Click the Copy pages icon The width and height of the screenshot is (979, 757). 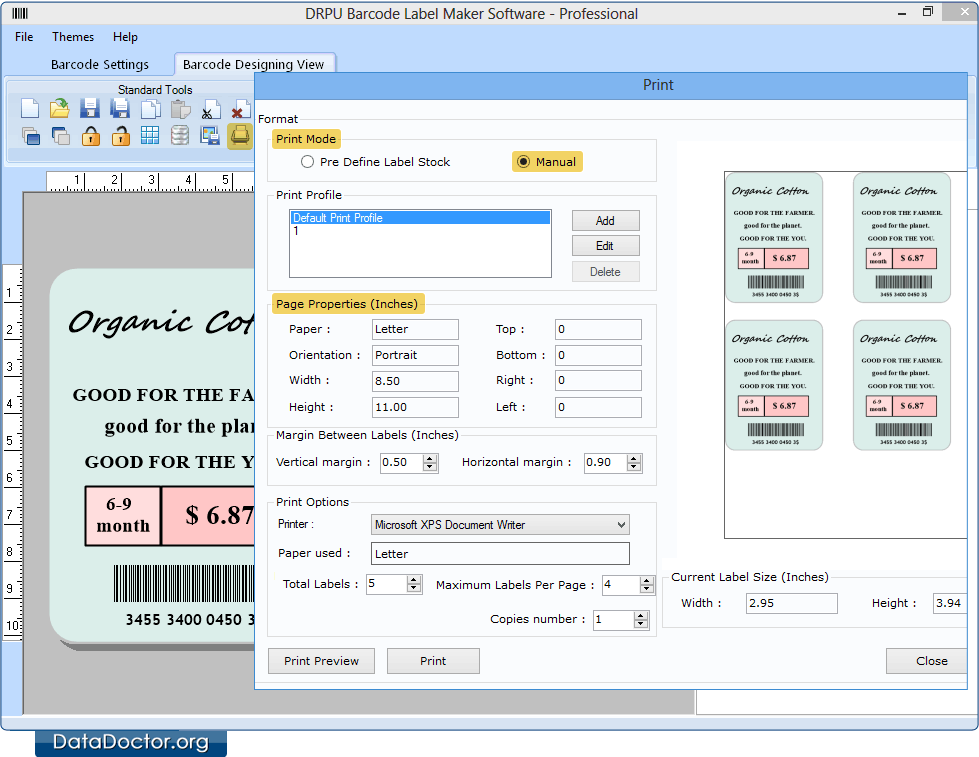pos(150,109)
